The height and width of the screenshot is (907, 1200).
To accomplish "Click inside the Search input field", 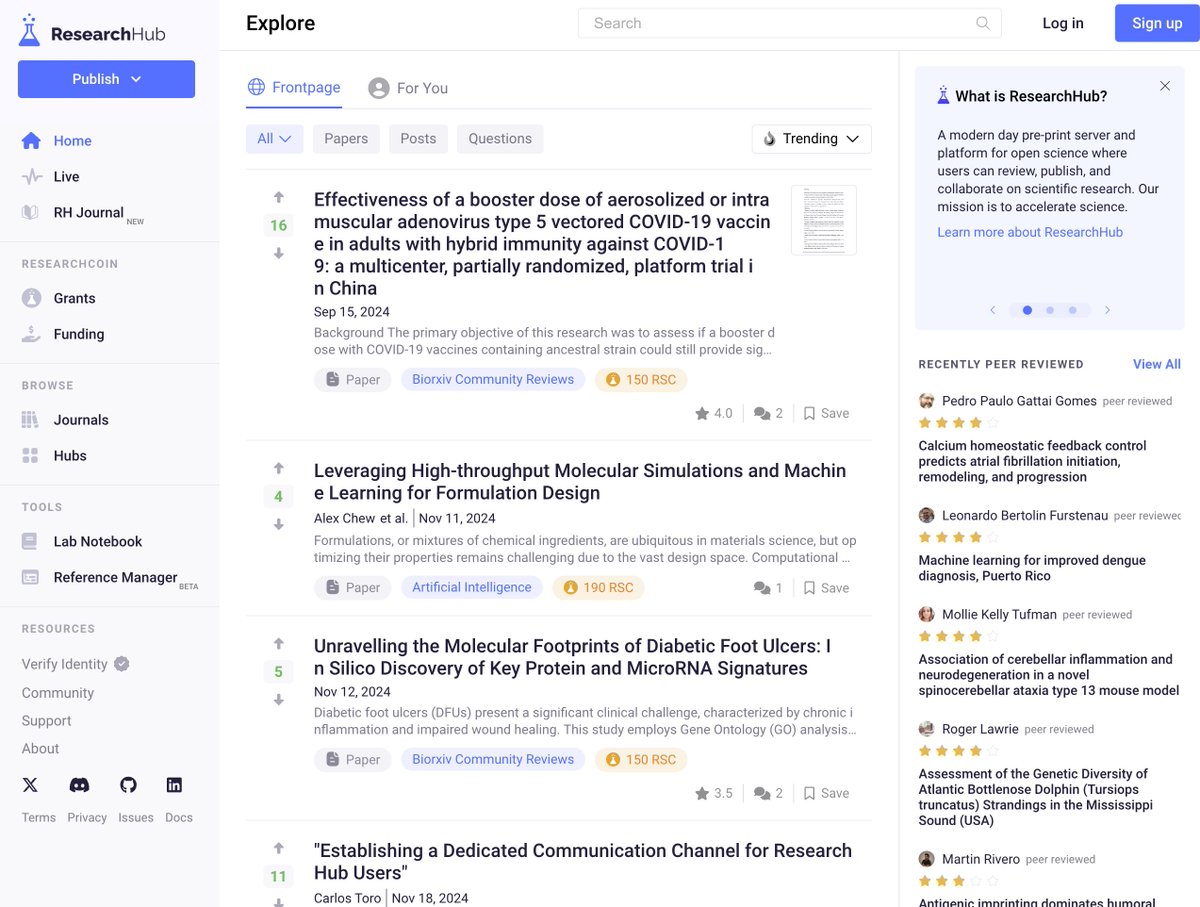I will (x=789, y=23).
